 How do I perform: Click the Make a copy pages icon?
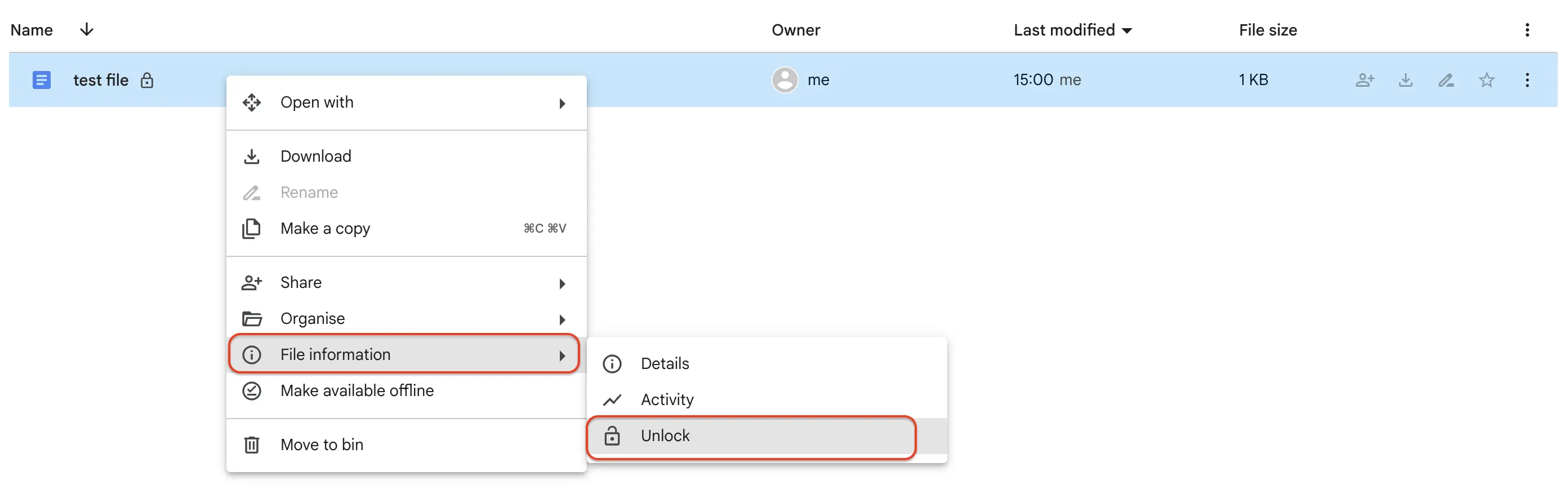click(x=251, y=228)
